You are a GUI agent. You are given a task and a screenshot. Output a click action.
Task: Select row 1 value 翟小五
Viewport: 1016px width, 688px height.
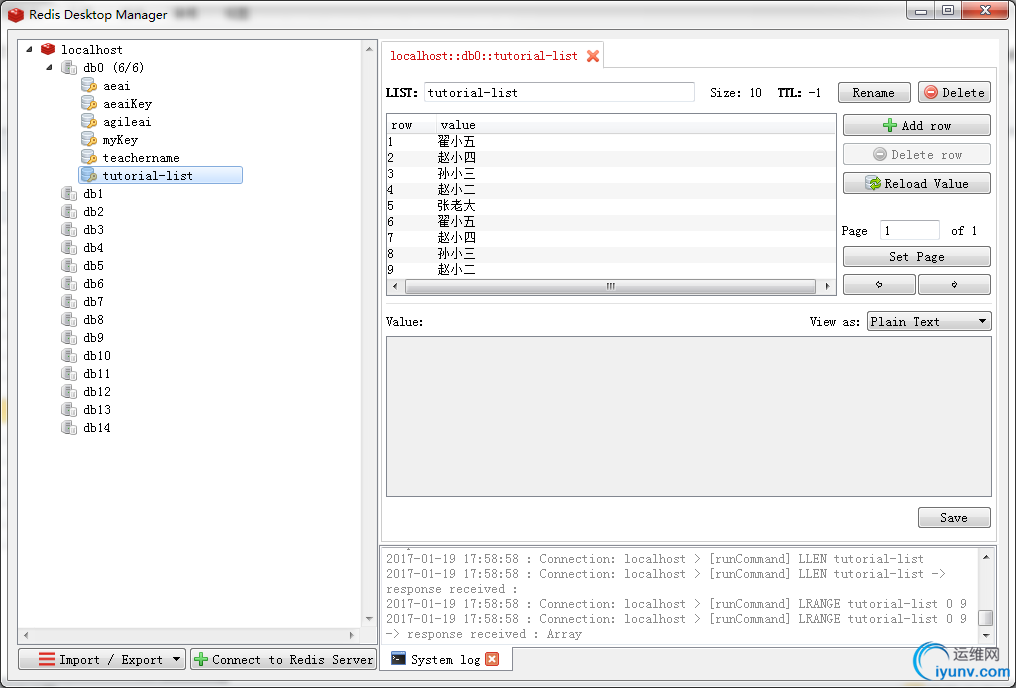(x=456, y=141)
